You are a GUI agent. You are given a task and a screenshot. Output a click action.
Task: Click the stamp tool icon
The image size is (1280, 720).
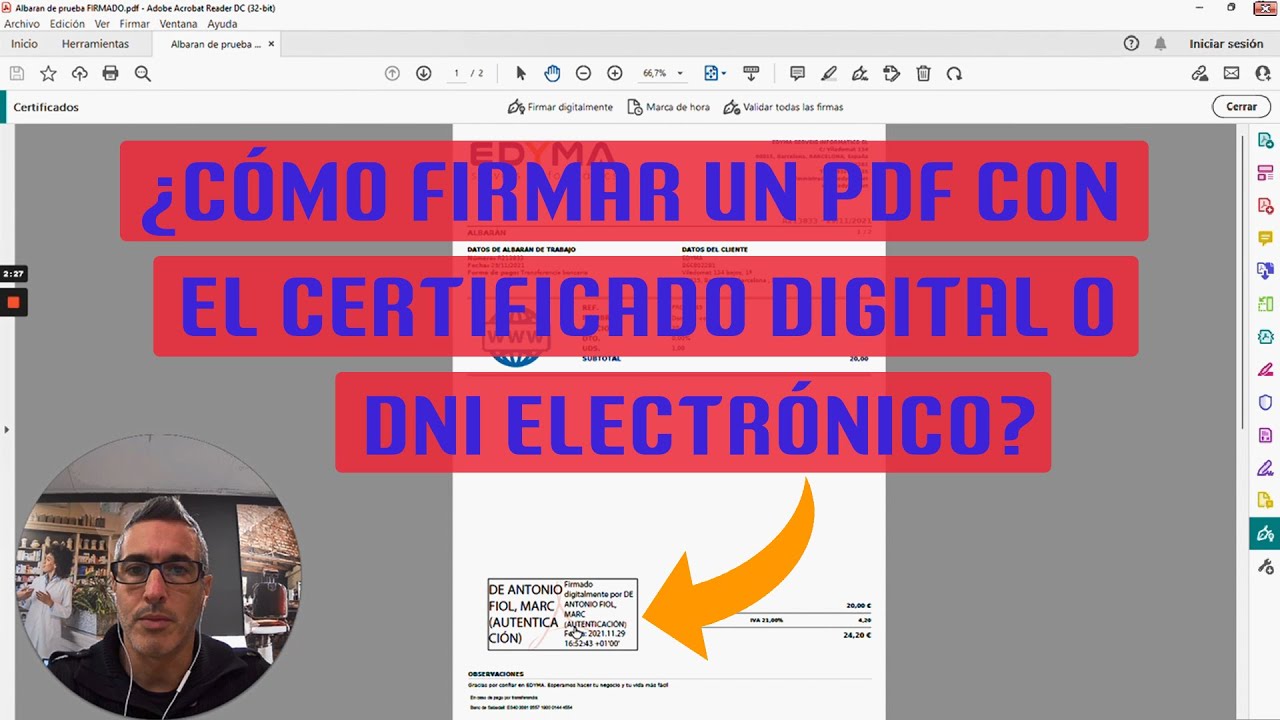tap(892, 73)
